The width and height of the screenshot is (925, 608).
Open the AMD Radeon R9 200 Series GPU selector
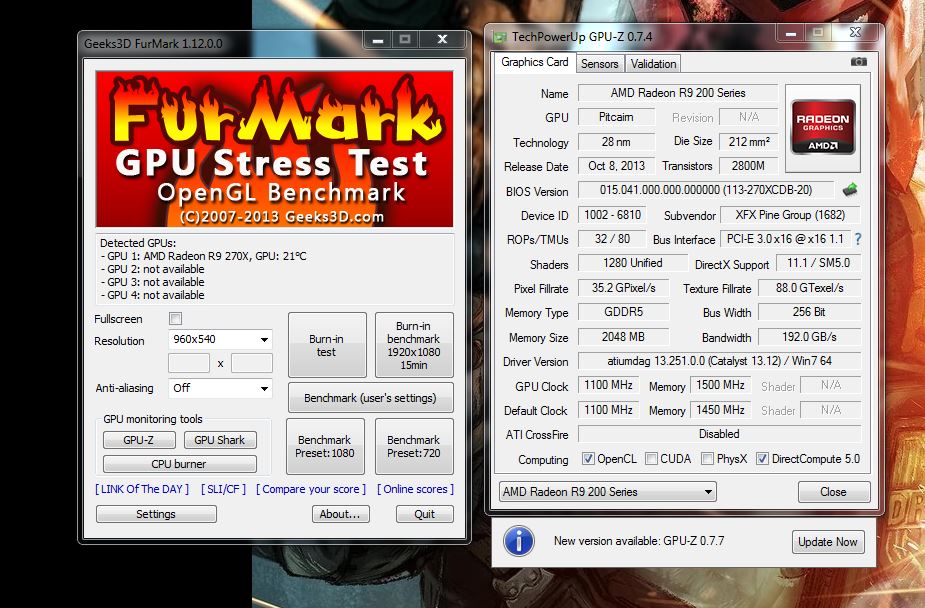tap(608, 492)
